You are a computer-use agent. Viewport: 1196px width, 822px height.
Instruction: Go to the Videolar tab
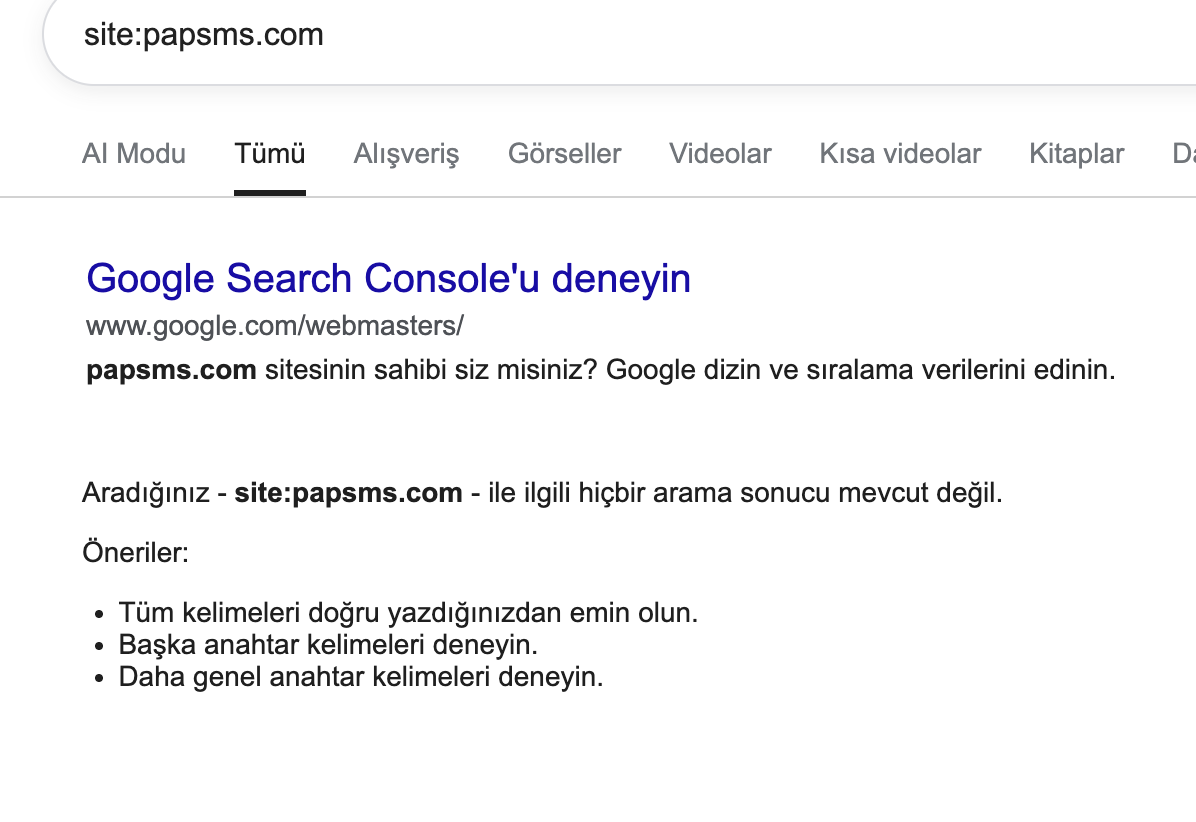click(720, 153)
